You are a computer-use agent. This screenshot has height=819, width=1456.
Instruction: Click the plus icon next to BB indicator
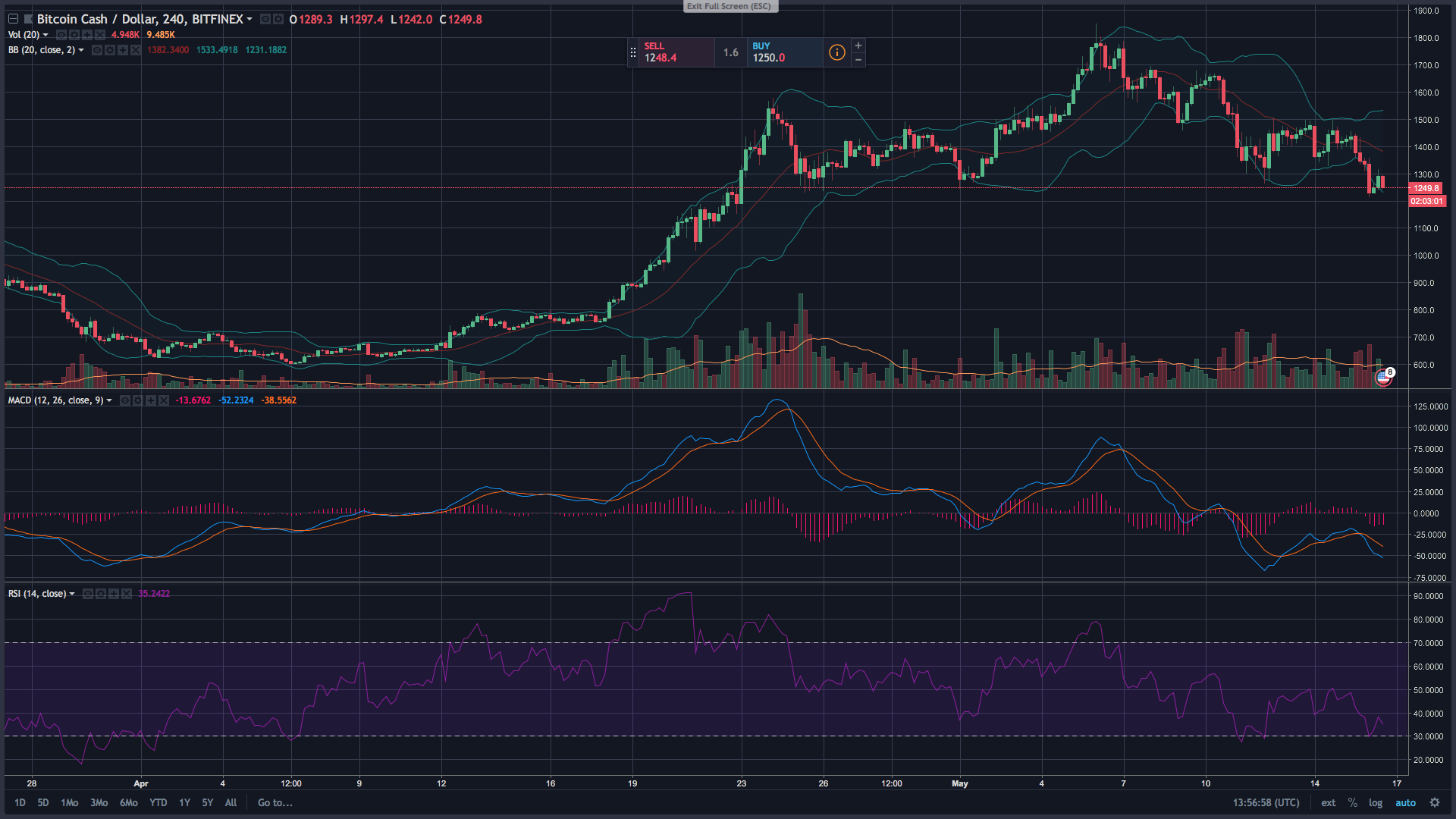click(123, 50)
